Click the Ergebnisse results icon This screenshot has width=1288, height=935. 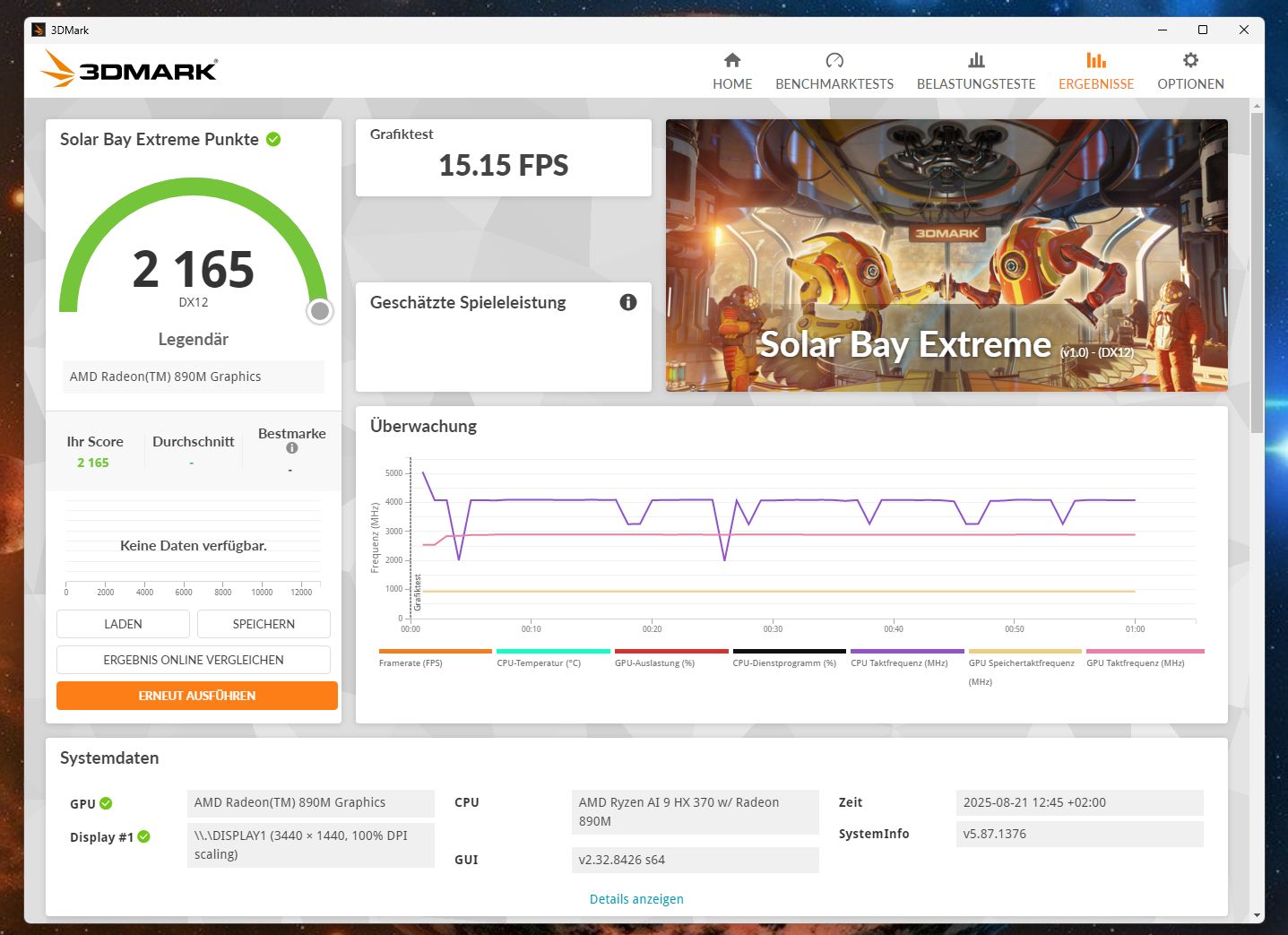(x=1096, y=60)
